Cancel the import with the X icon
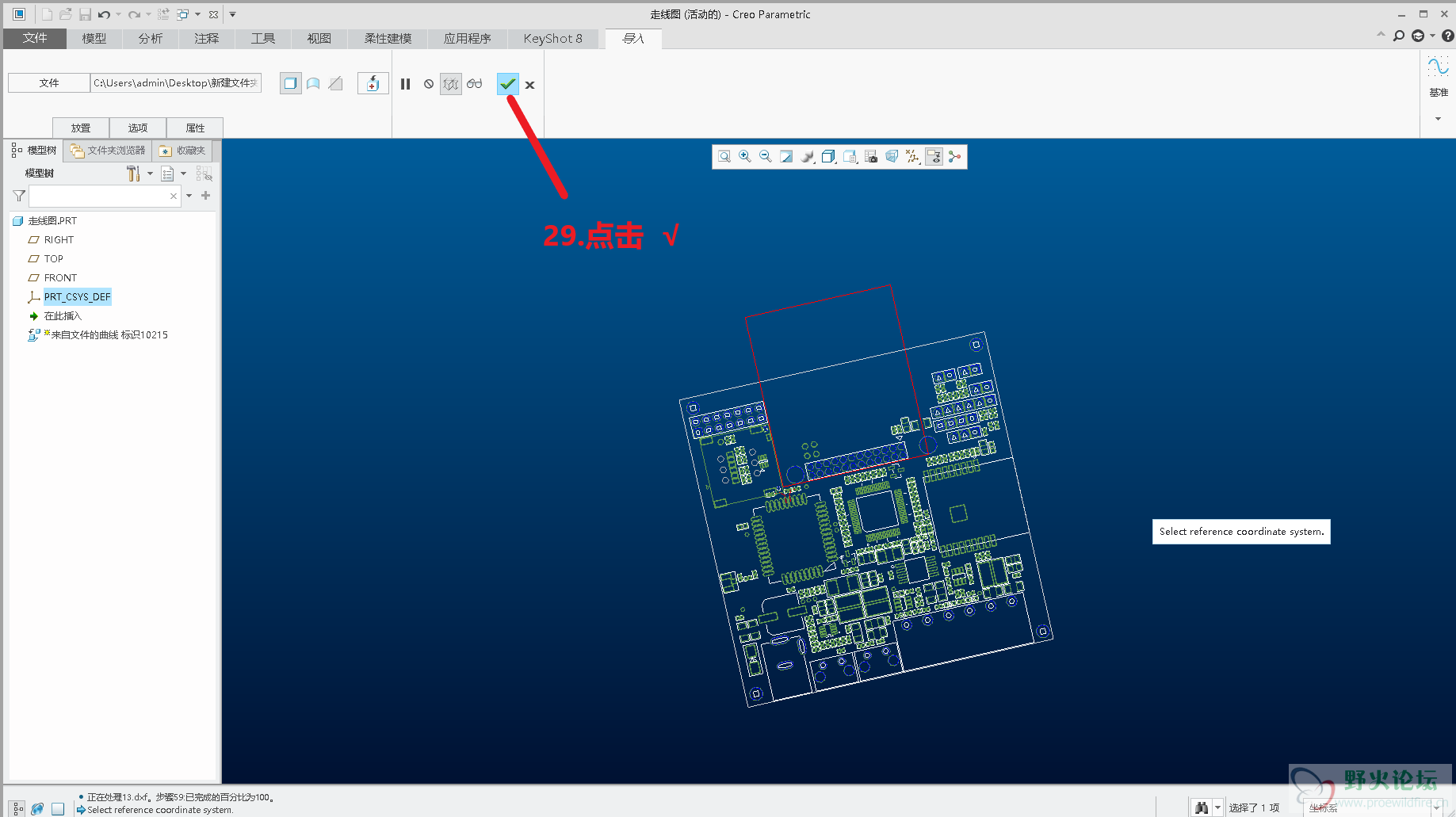 (x=530, y=85)
